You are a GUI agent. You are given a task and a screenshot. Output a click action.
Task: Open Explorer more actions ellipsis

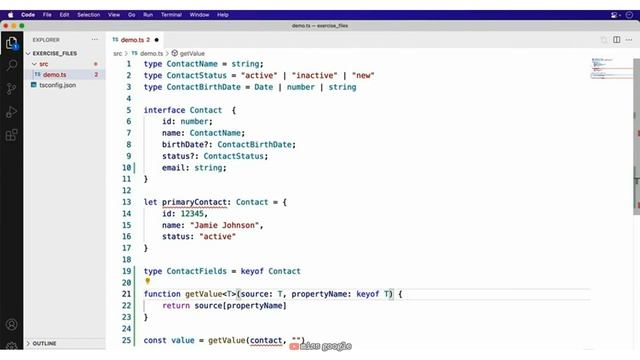pos(95,40)
